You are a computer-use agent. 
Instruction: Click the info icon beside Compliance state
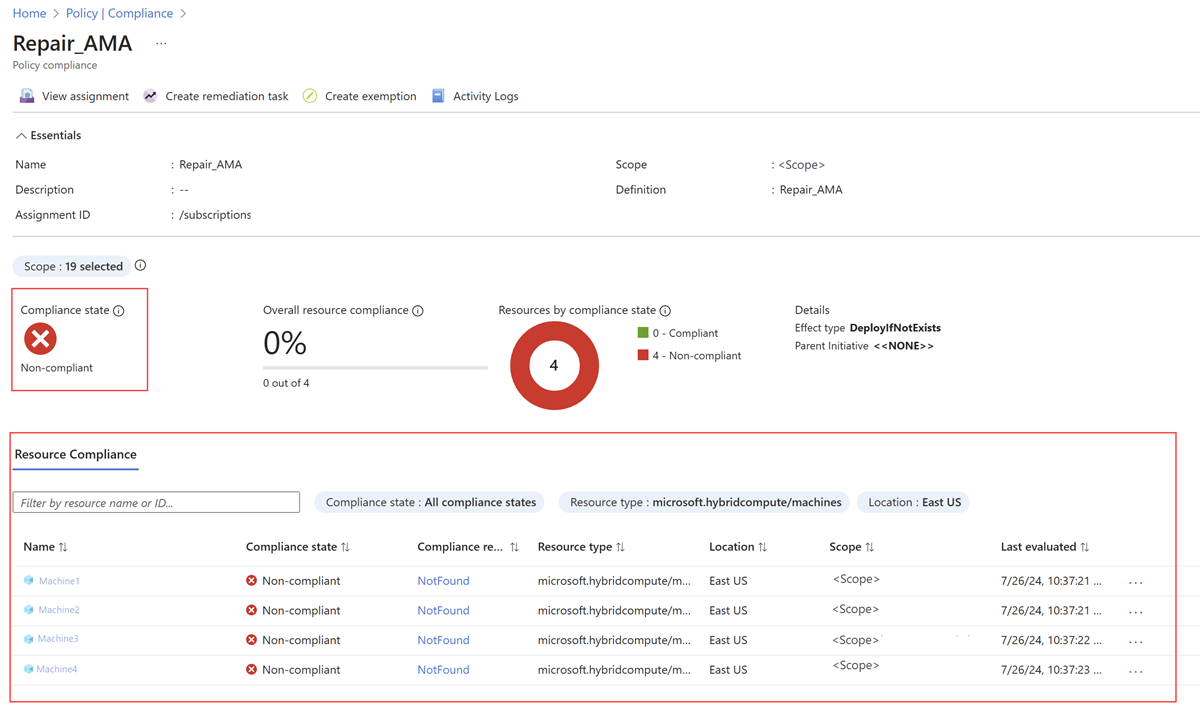click(119, 311)
